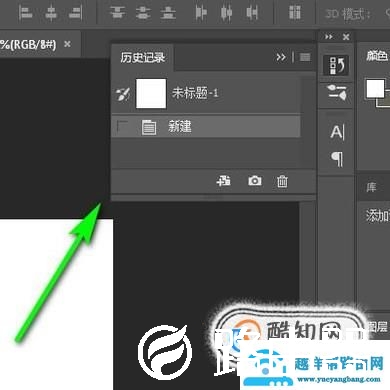
Task: Collapse the 历史记录 panel with double chevron
Action: click(281, 57)
